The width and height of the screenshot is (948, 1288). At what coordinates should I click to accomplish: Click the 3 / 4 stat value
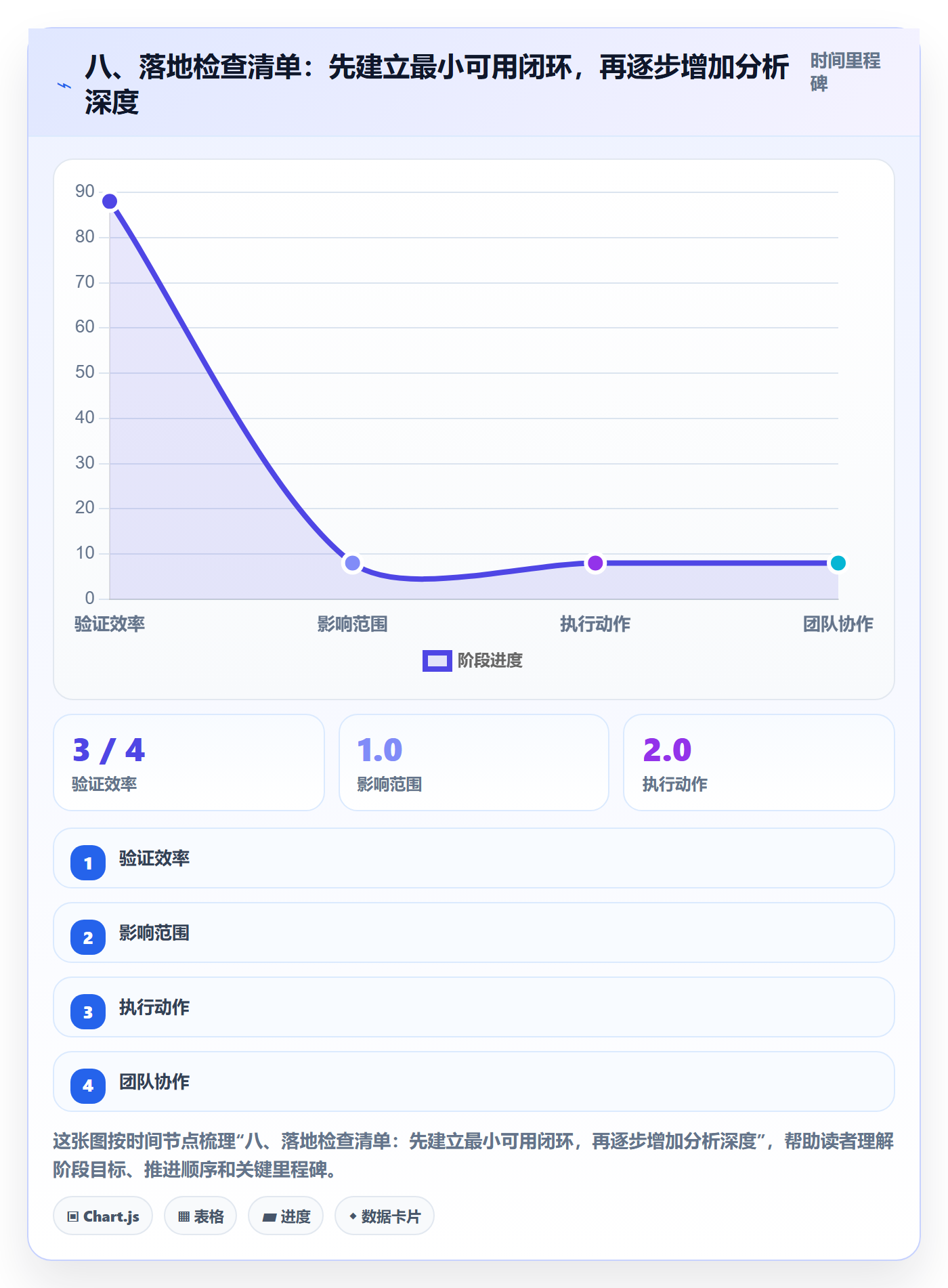[x=108, y=750]
